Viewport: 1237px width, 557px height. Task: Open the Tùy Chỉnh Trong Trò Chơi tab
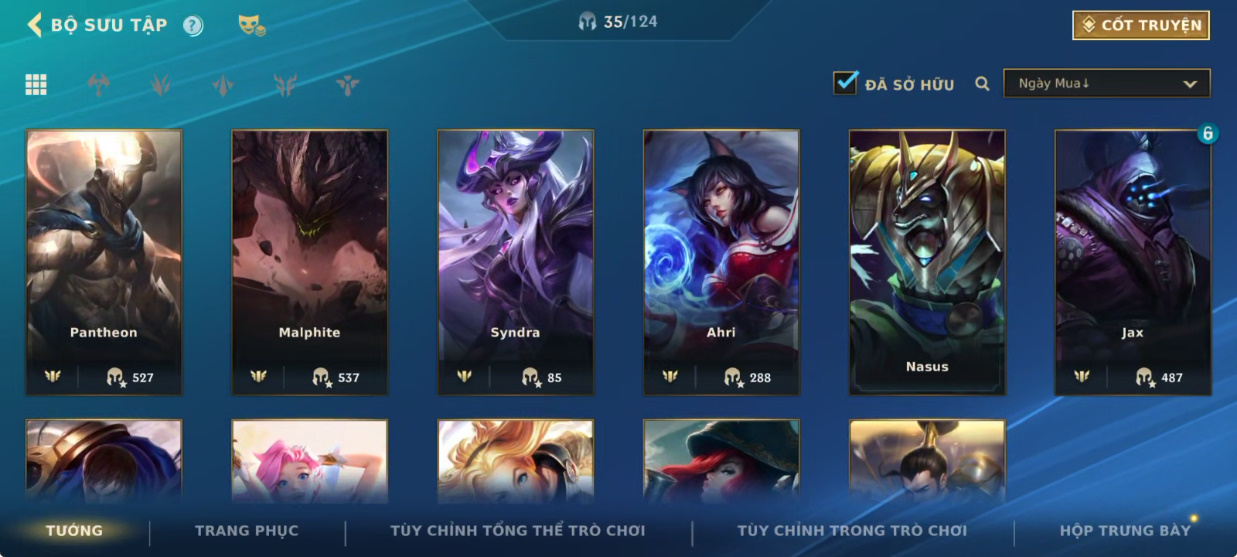(x=852, y=530)
